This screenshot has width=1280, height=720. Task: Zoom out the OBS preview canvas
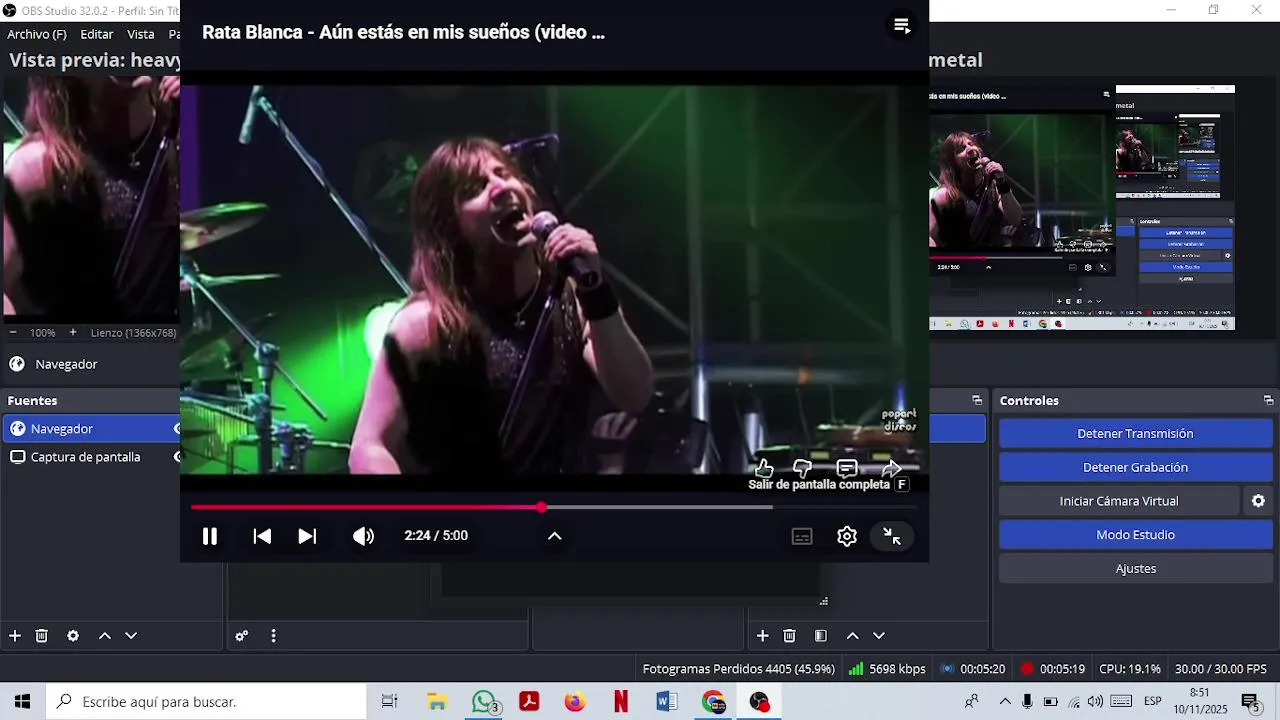pyautogui.click(x=13, y=332)
